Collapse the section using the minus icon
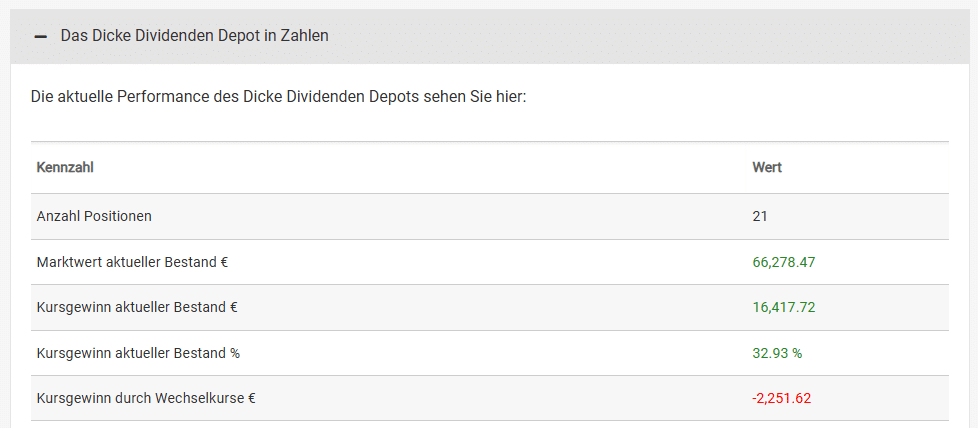The height and width of the screenshot is (428, 978). 40,36
